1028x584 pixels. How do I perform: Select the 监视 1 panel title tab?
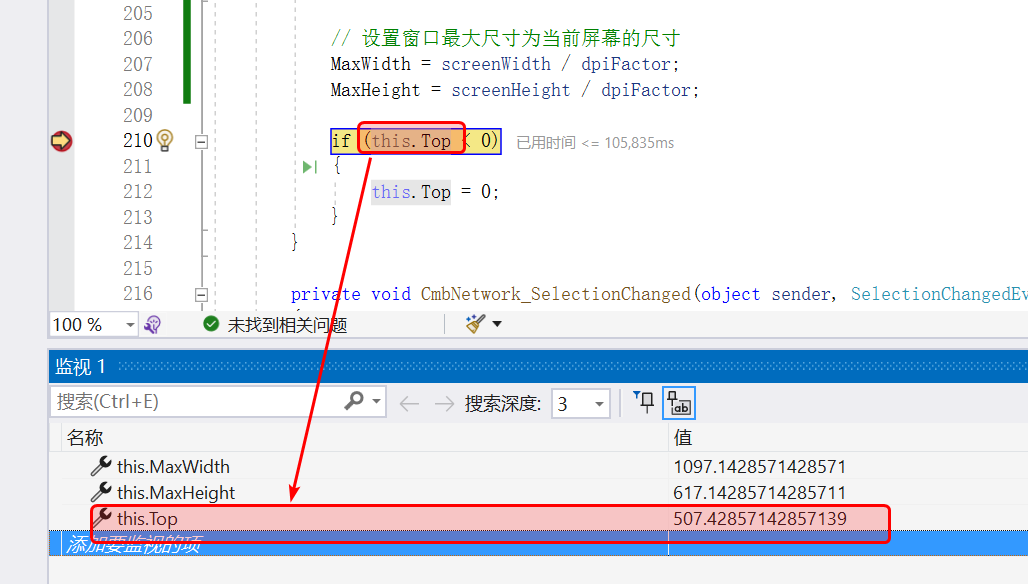80,367
